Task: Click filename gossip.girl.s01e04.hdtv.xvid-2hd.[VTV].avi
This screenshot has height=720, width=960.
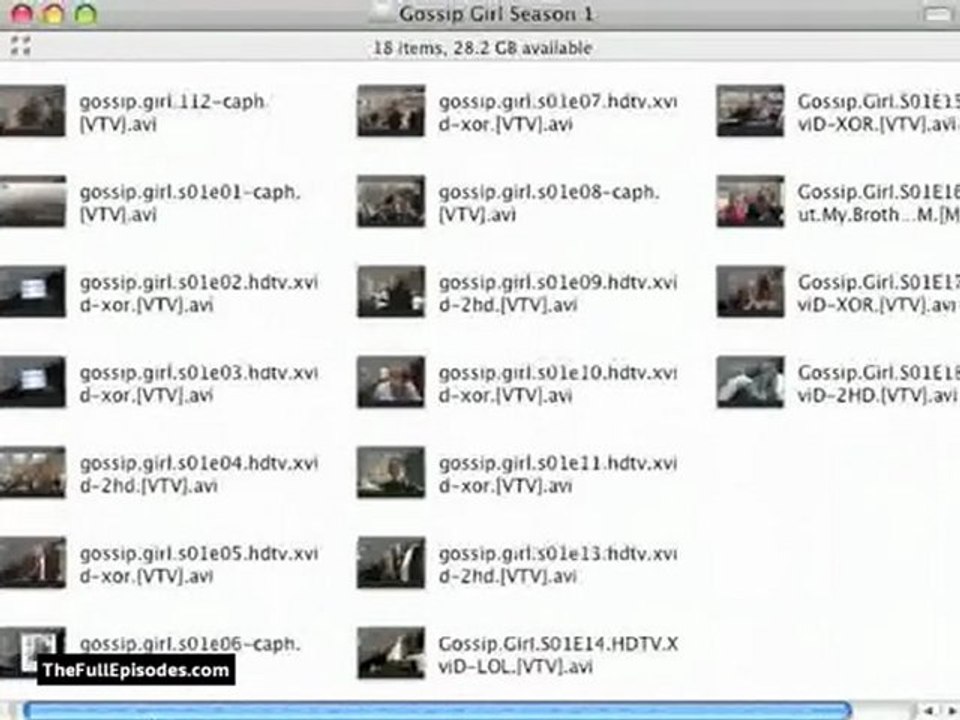Action: 199,474
